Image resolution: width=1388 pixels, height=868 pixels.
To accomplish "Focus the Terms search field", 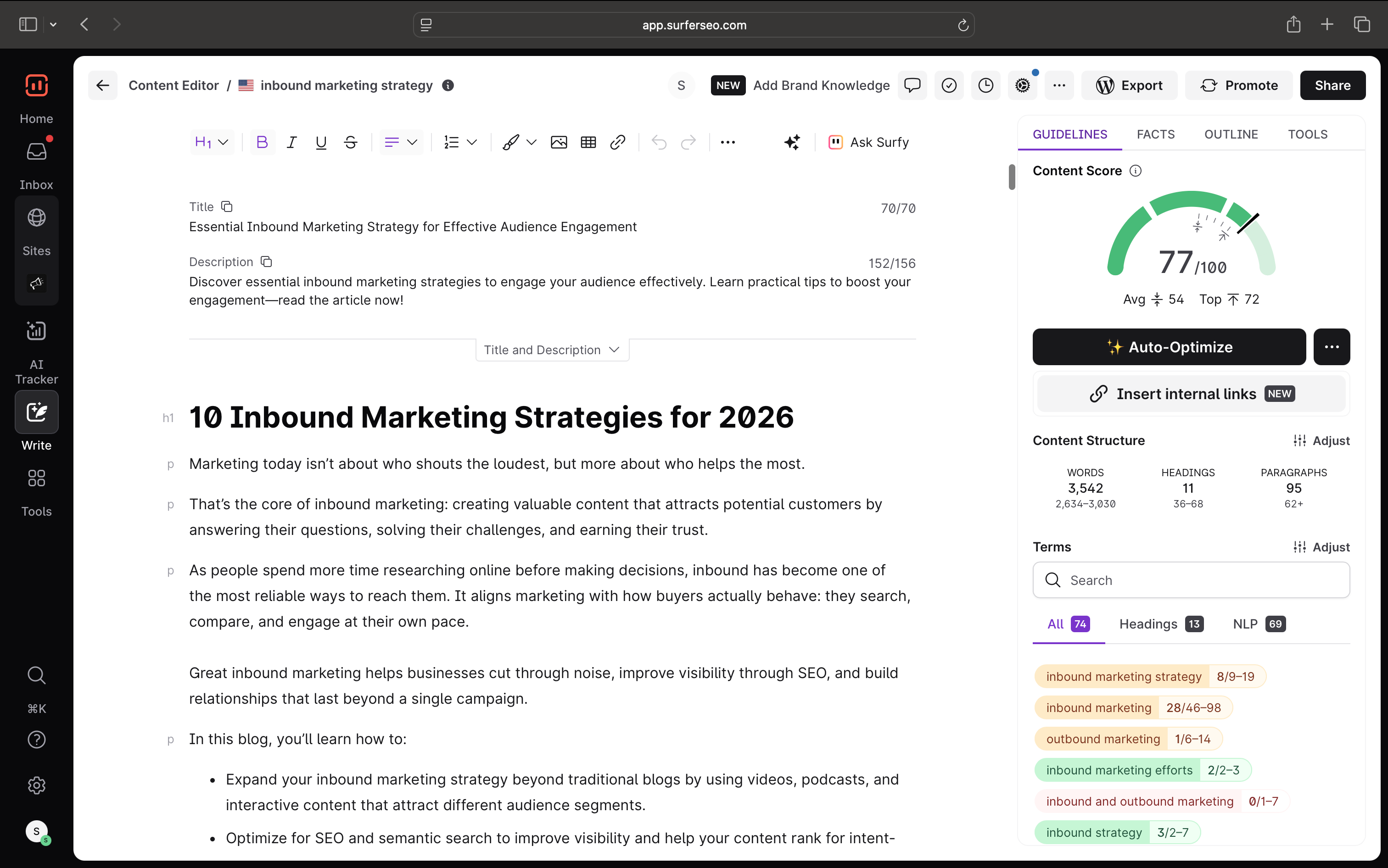I will [1191, 580].
